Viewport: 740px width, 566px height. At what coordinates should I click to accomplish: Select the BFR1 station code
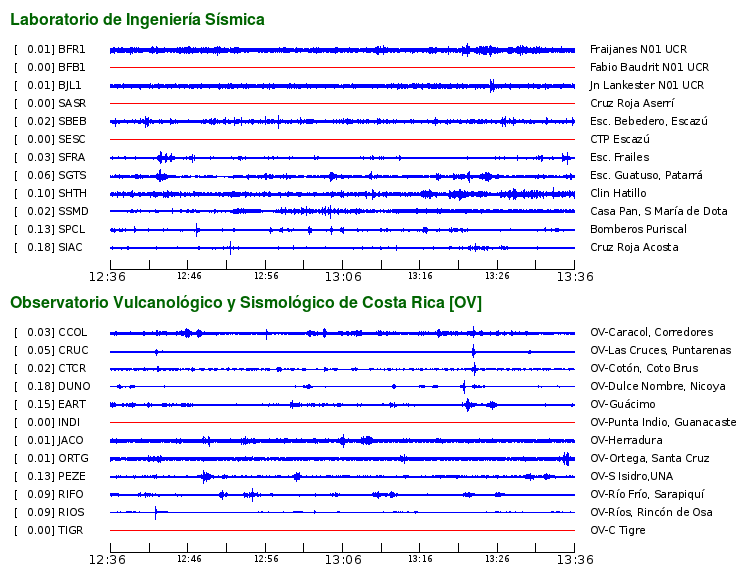click(x=72, y=49)
